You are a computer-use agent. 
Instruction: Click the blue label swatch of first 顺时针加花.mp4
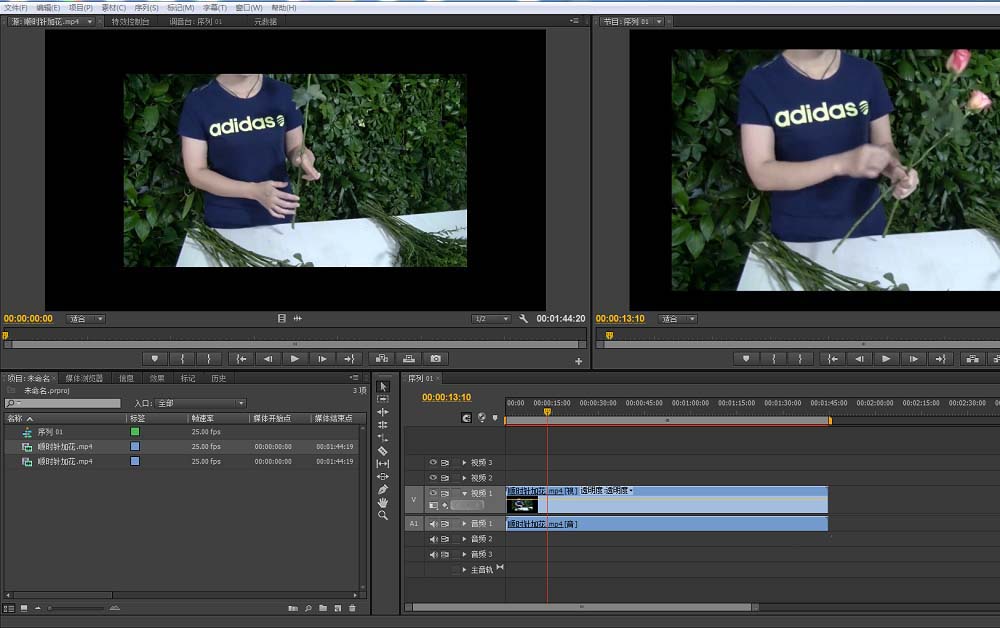[x=135, y=446]
